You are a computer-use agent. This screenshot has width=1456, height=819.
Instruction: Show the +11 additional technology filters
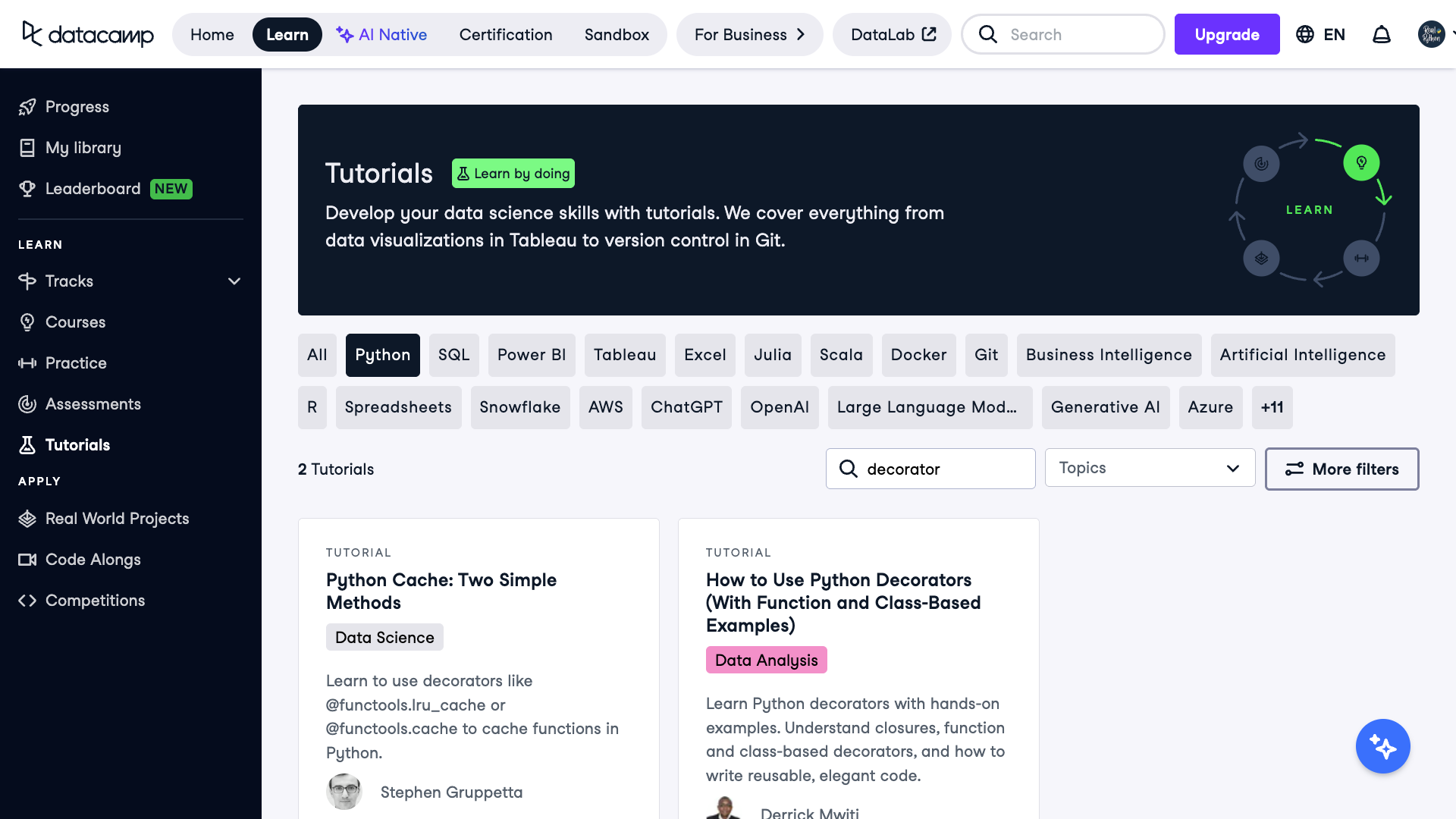click(1272, 407)
